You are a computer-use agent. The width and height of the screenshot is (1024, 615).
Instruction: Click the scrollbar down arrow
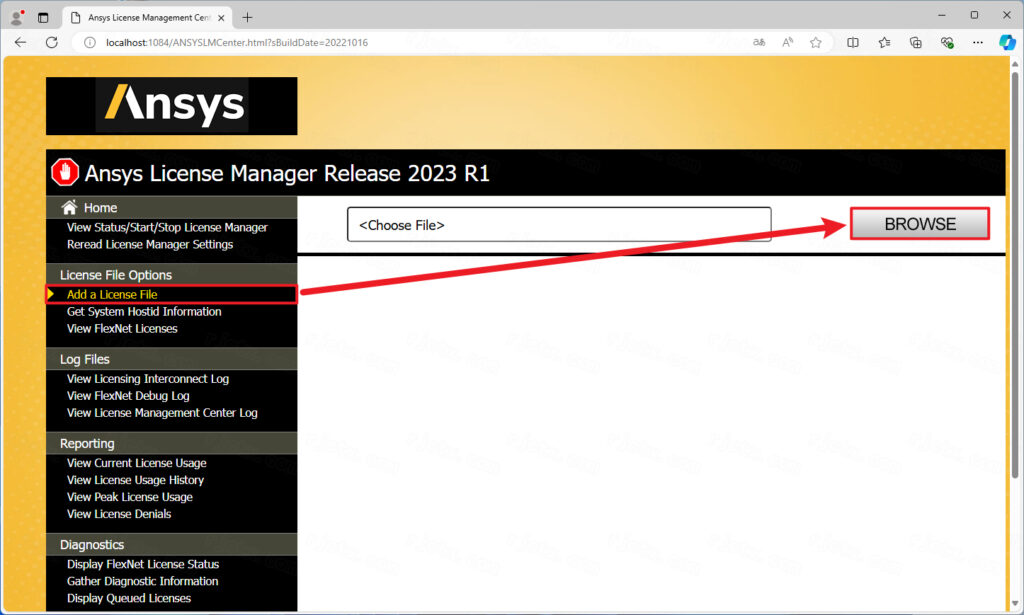click(1015, 605)
